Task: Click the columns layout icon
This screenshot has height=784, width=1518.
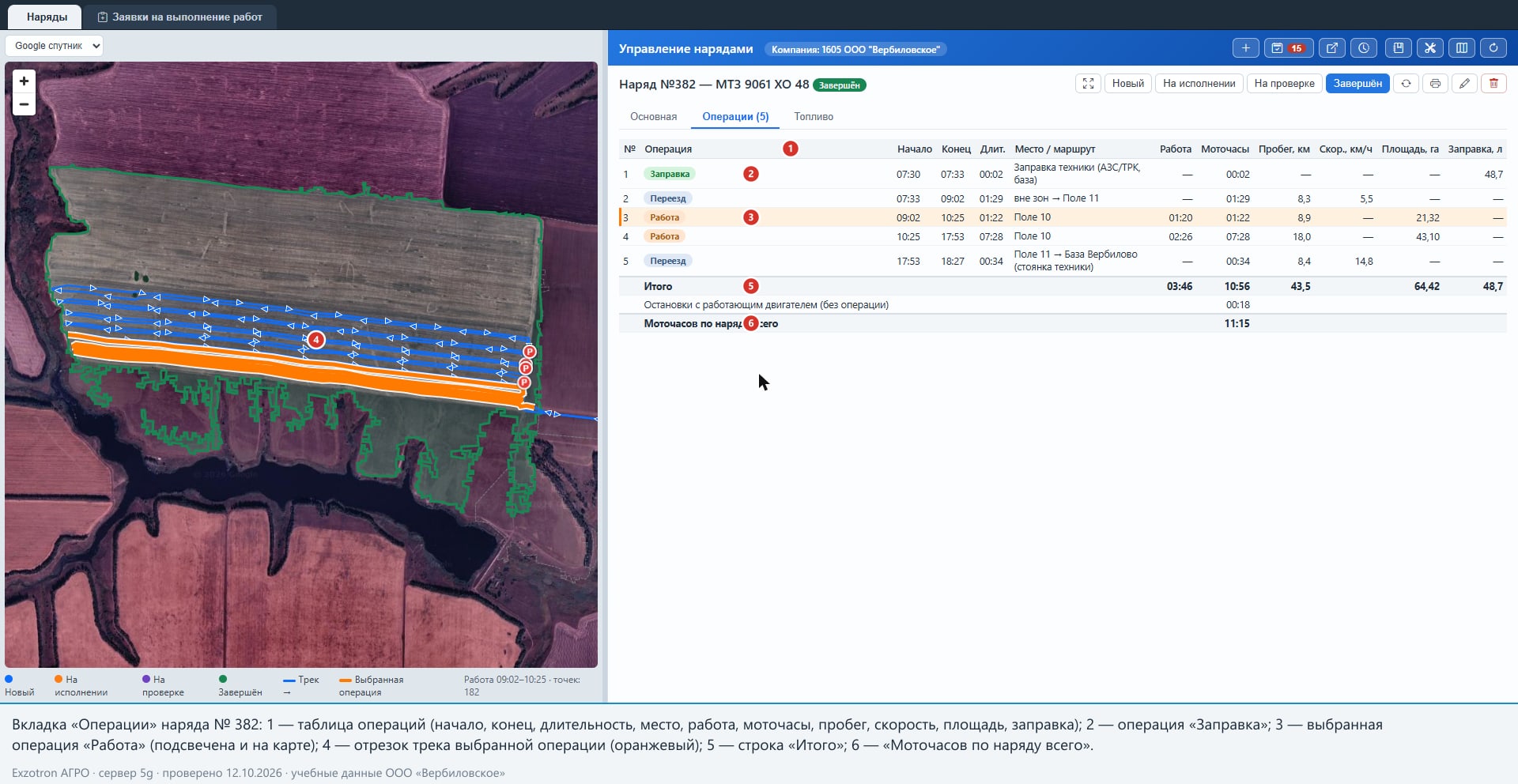Action: 1462,48
